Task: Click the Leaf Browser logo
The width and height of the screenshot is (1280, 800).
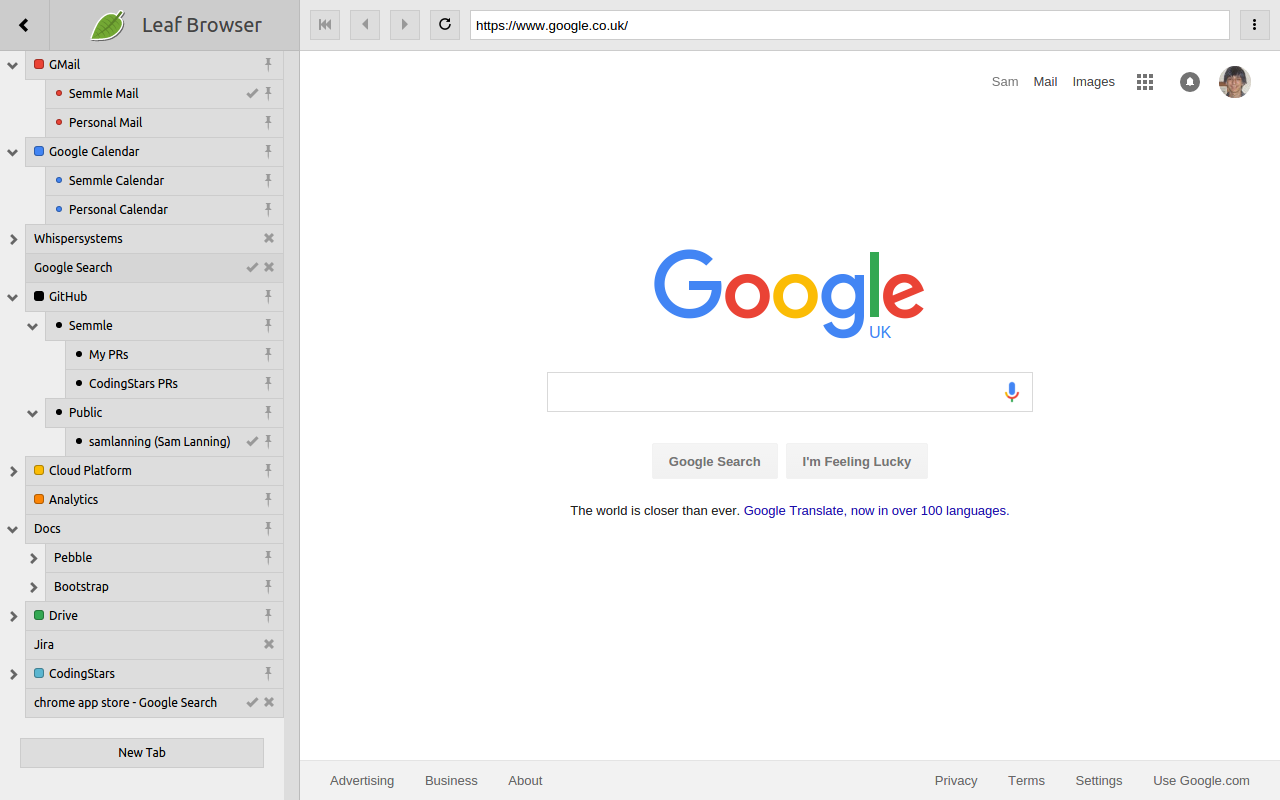Action: pos(107,24)
